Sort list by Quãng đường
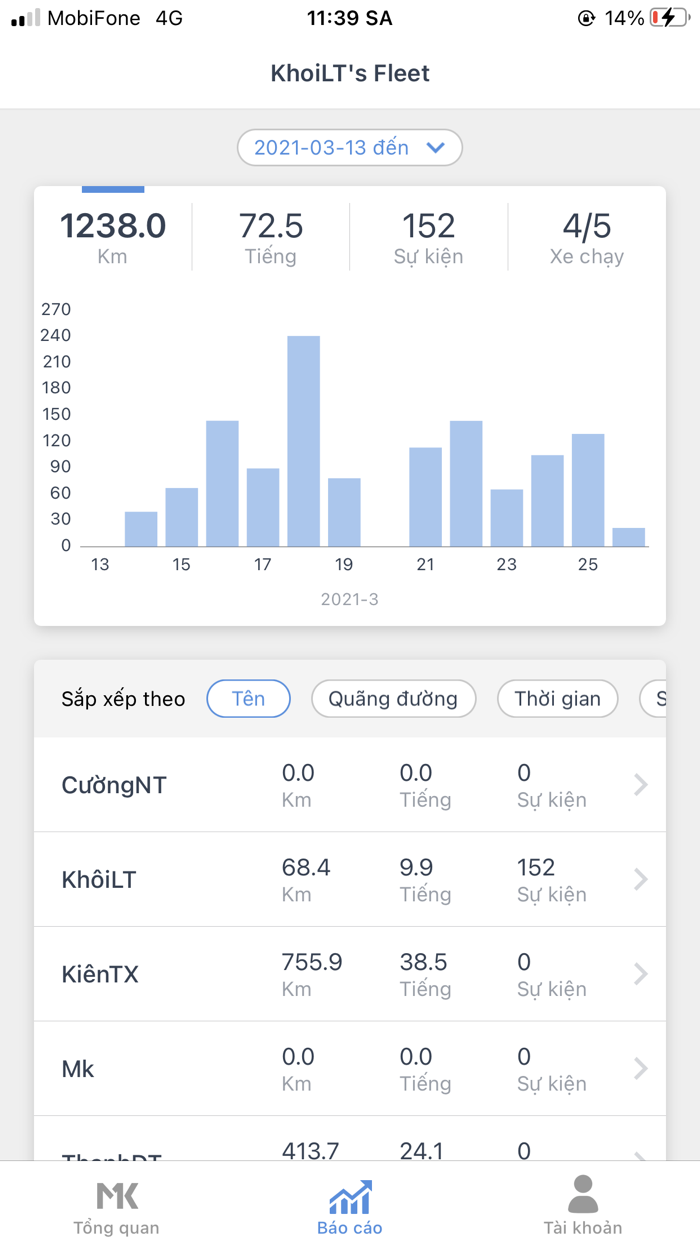 394,699
